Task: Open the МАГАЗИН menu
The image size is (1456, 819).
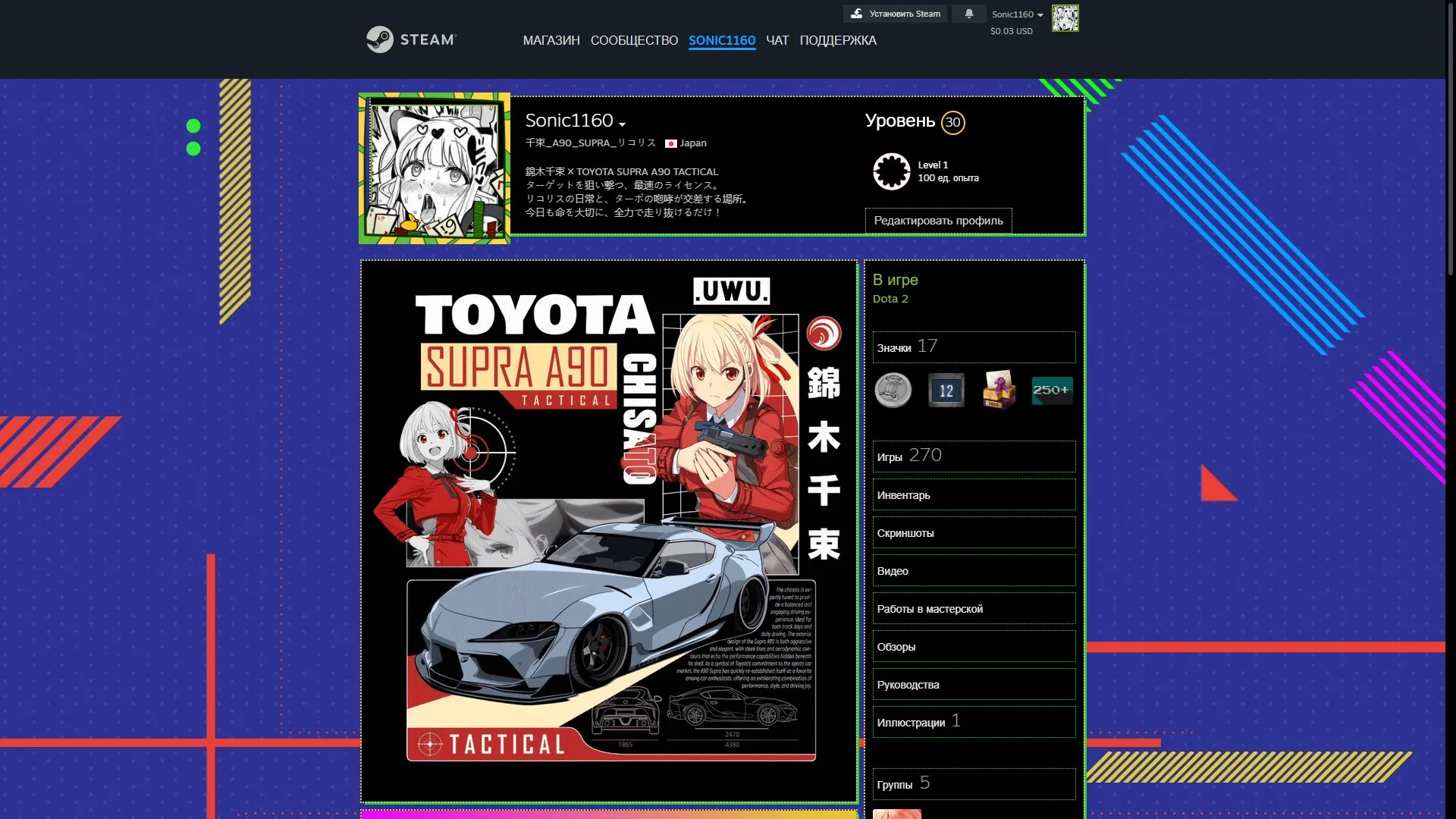Action: point(551,40)
